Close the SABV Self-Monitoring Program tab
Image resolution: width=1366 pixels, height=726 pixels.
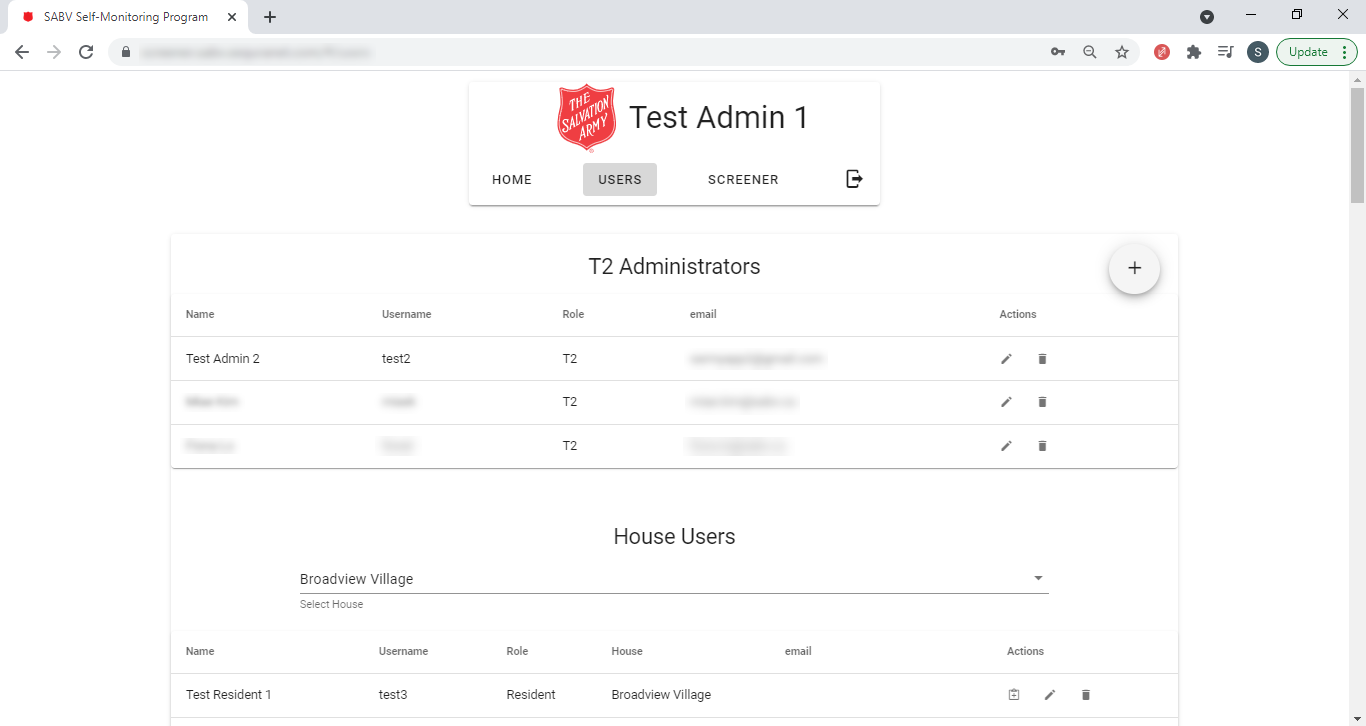(x=232, y=17)
